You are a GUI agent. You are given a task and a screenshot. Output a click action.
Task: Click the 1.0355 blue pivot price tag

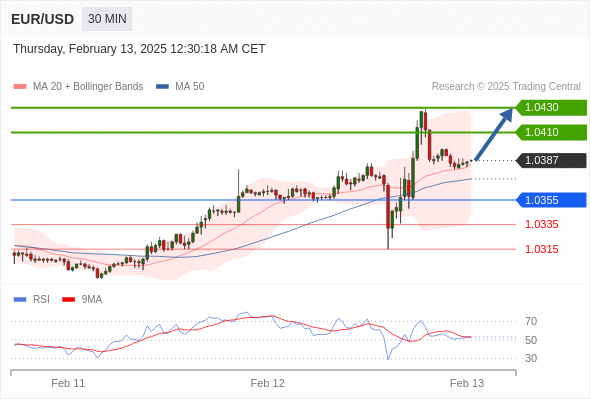551,200
